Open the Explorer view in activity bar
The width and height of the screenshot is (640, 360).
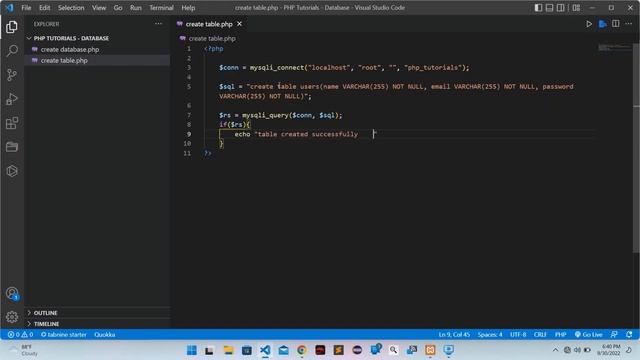point(12,27)
